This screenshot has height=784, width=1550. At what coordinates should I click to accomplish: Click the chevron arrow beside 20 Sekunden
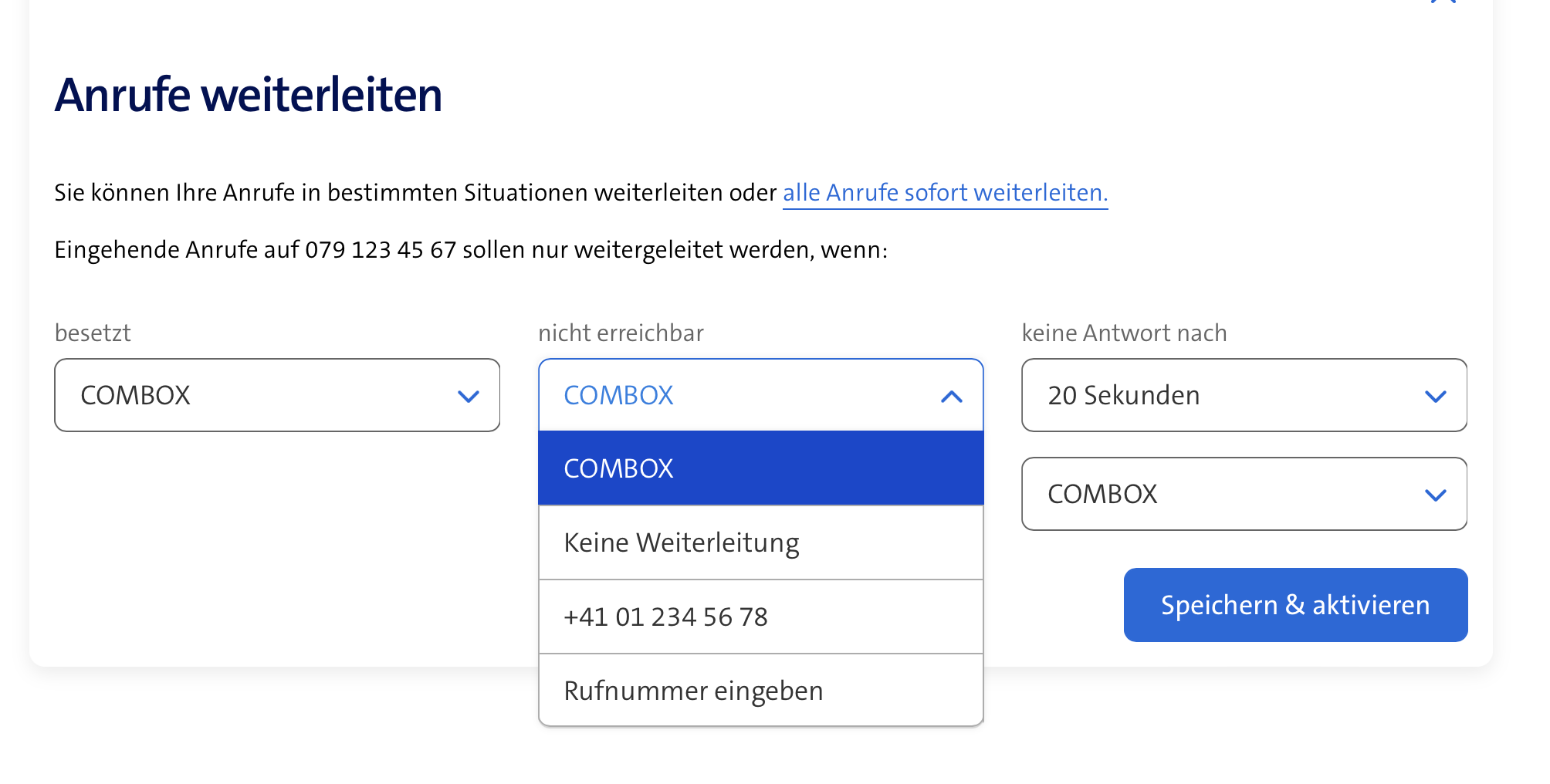coord(1435,397)
